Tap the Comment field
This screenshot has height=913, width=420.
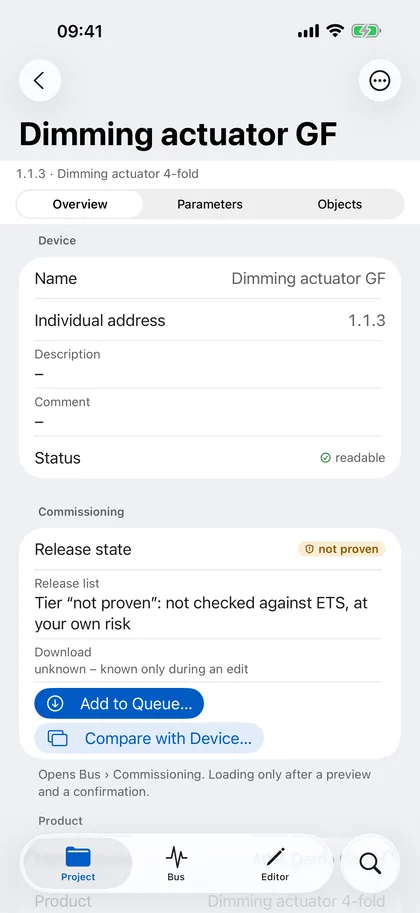(x=210, y=412)
